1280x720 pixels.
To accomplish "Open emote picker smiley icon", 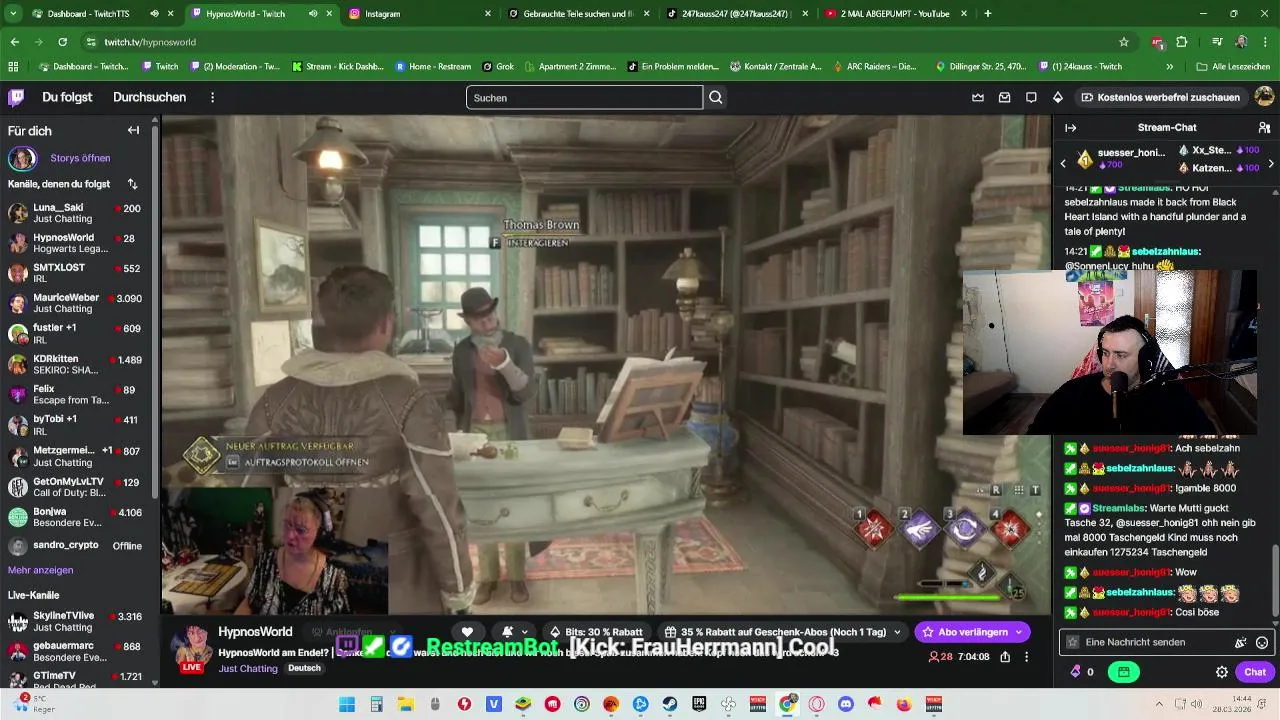I will pyautogui.click(x=1262, y=642).
